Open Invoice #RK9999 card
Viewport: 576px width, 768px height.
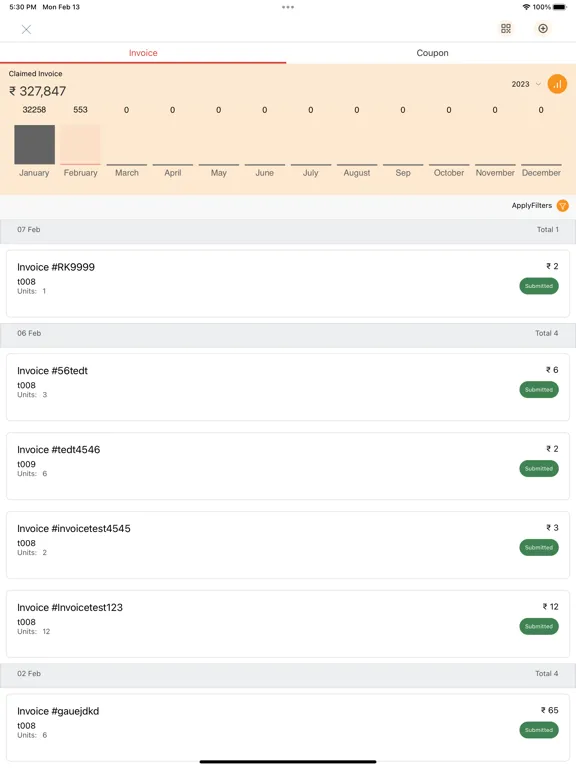[288, 284]
